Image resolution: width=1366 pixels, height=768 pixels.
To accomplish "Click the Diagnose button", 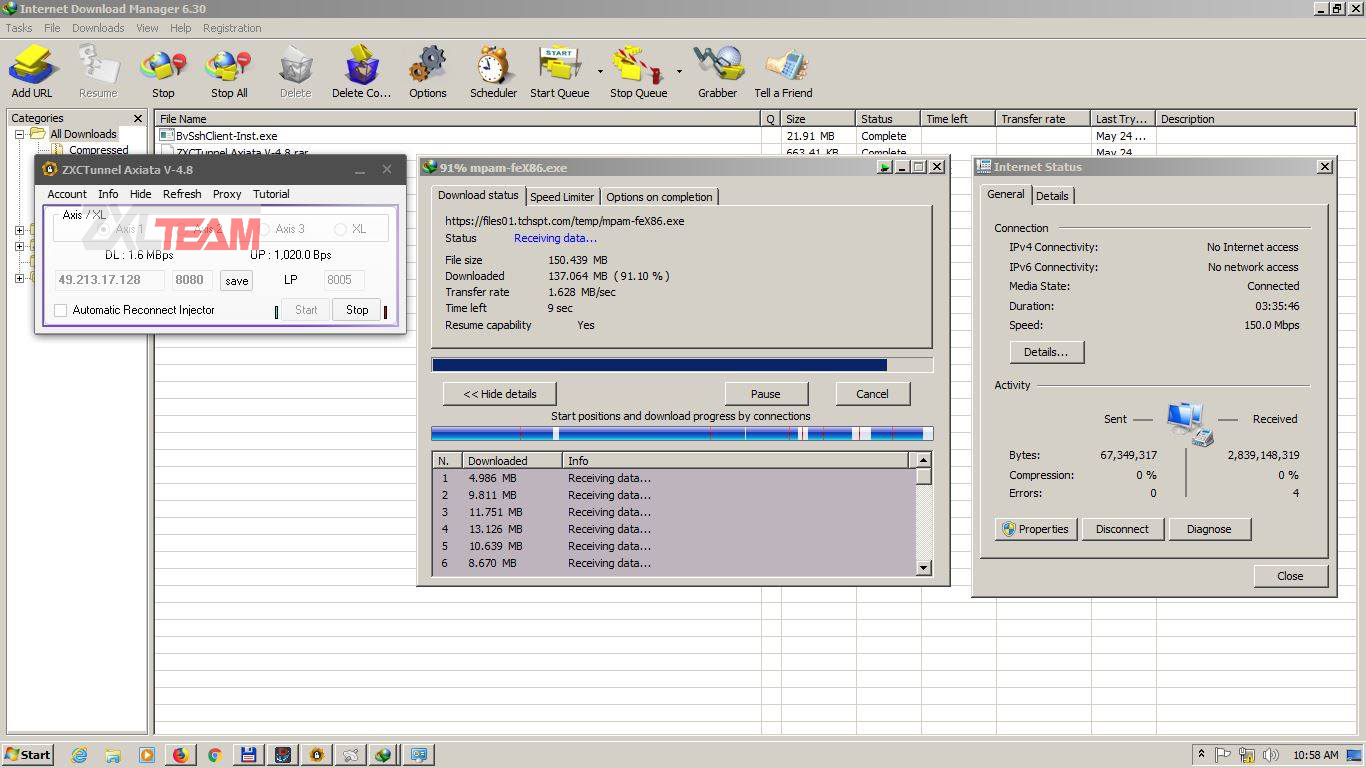I will point(1209,529).
